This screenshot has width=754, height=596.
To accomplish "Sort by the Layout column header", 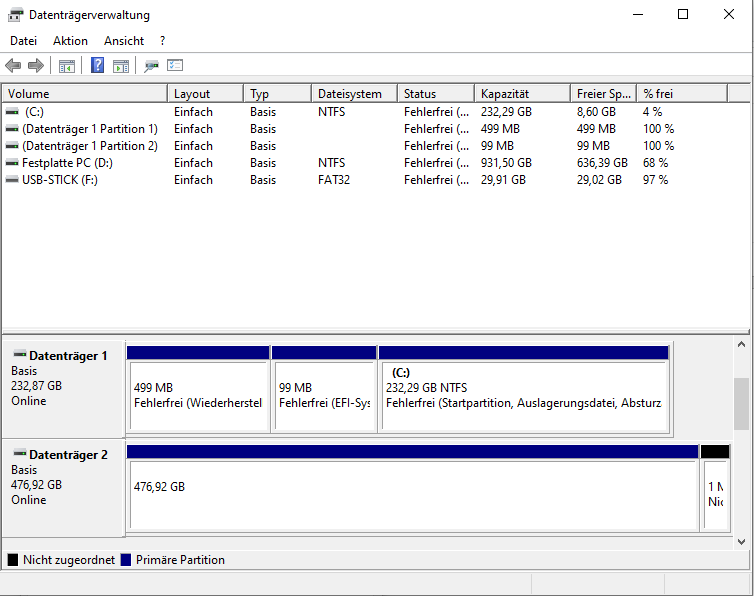I will tap(205, 94).
